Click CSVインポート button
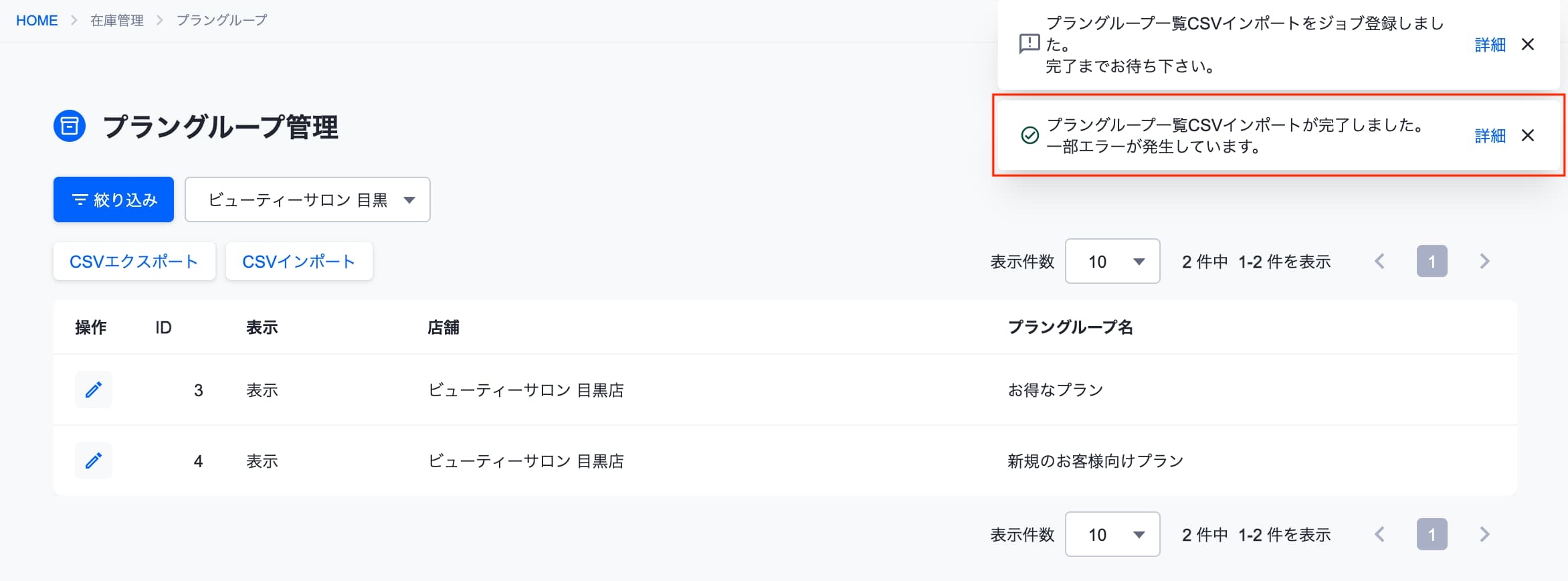The width and height of the screenshot is (1568, 581). (x=299, y=261)
